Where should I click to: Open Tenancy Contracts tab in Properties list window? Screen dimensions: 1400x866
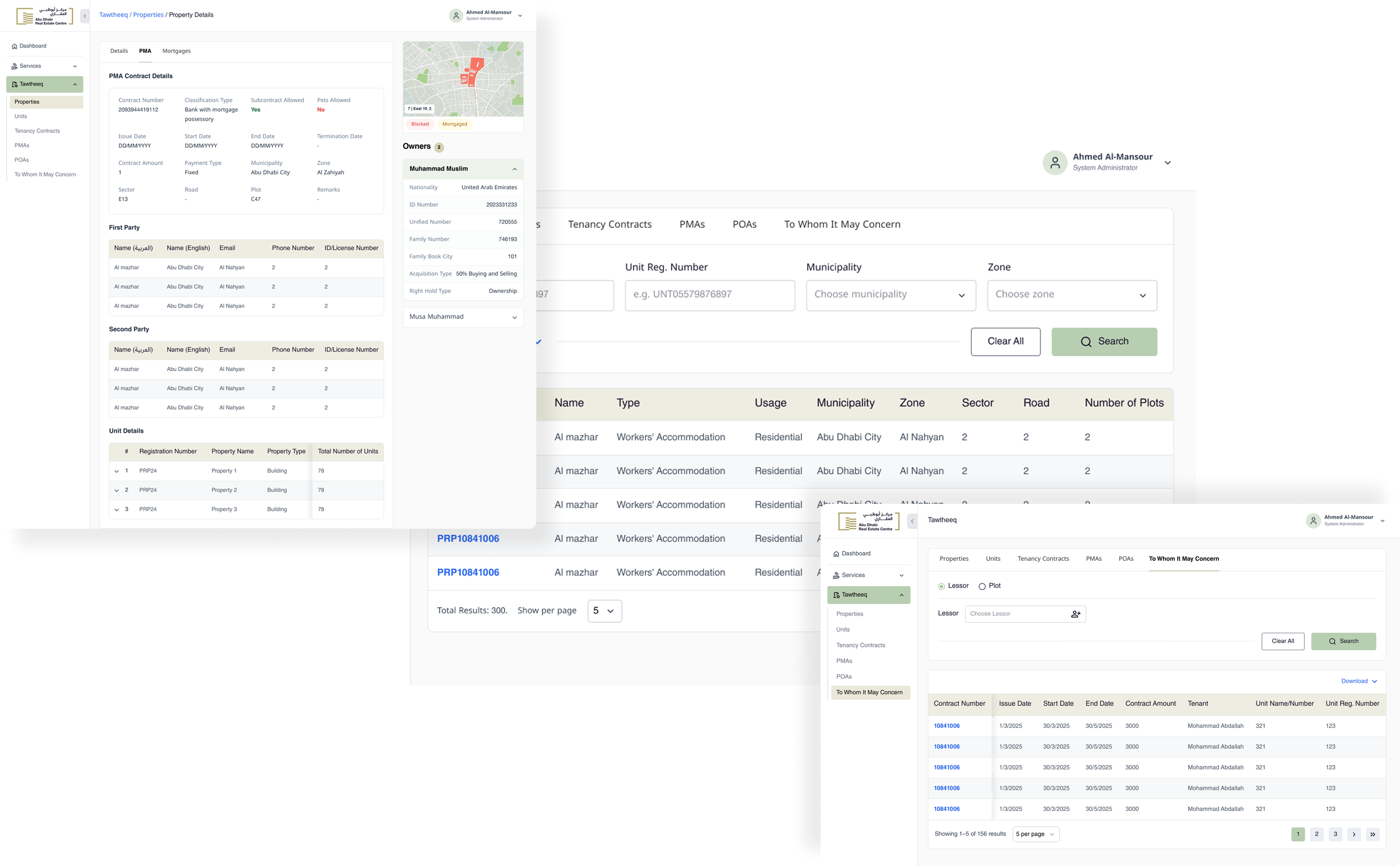tap(610, 225)
